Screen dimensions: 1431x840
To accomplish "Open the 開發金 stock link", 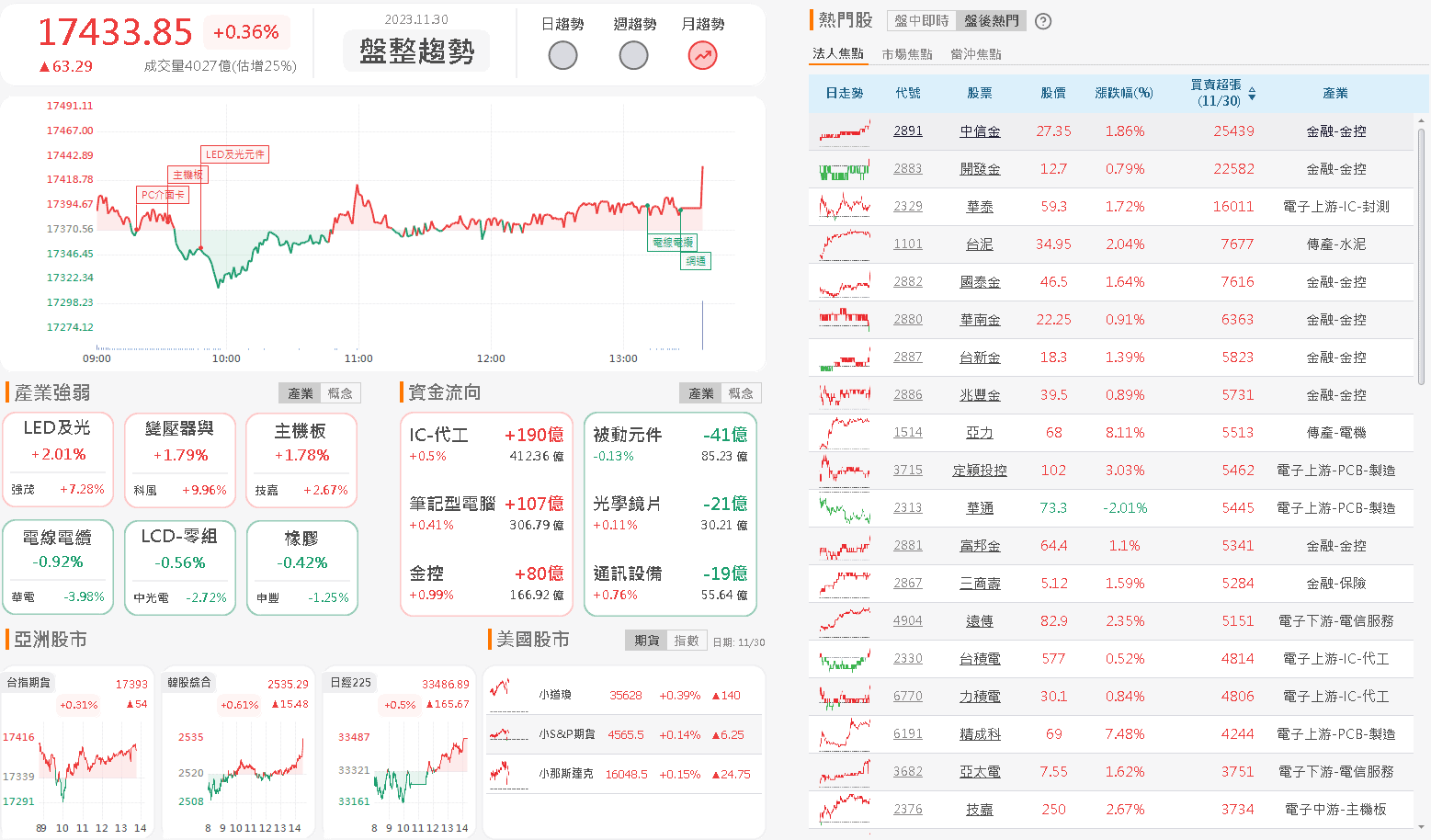I will [x=980, y=169].
